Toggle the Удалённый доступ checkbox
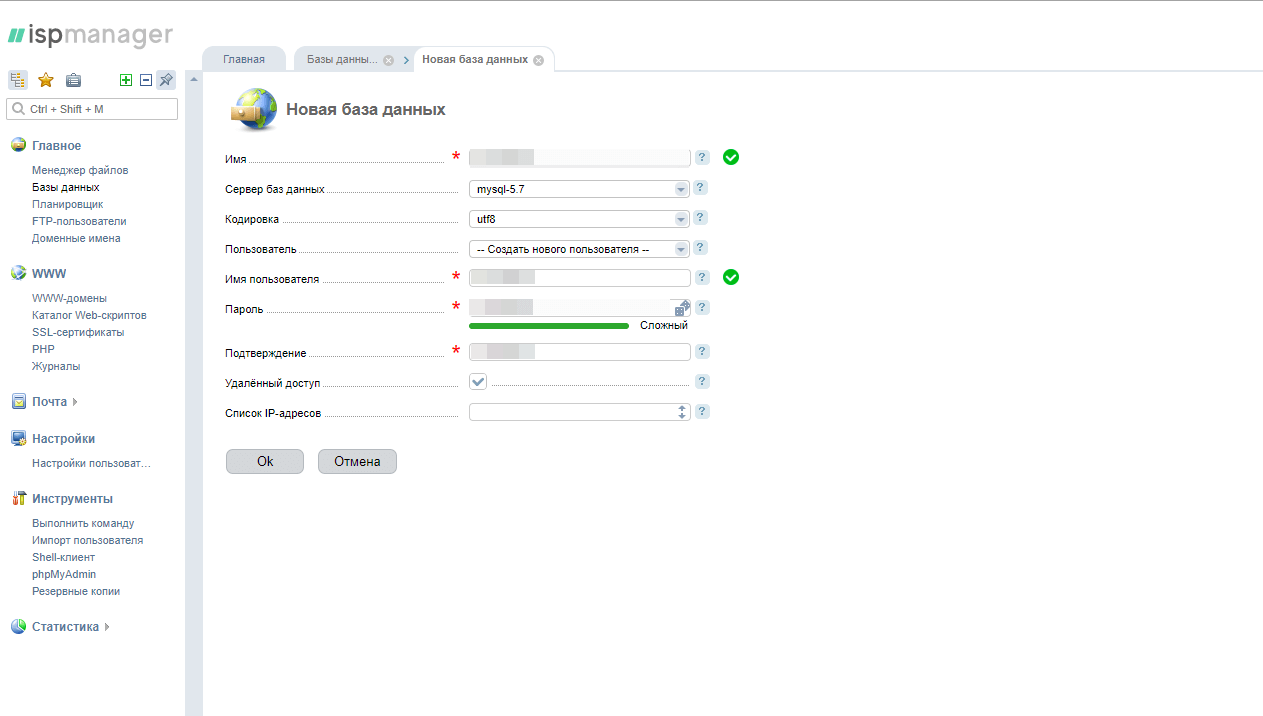 478,381
